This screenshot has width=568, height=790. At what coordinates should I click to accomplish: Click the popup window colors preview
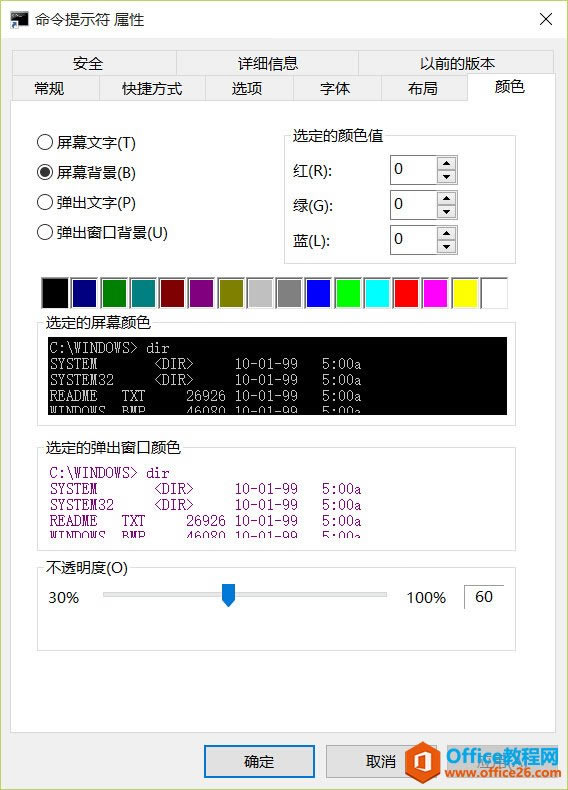pyautogui.click(x=277, y=501)
